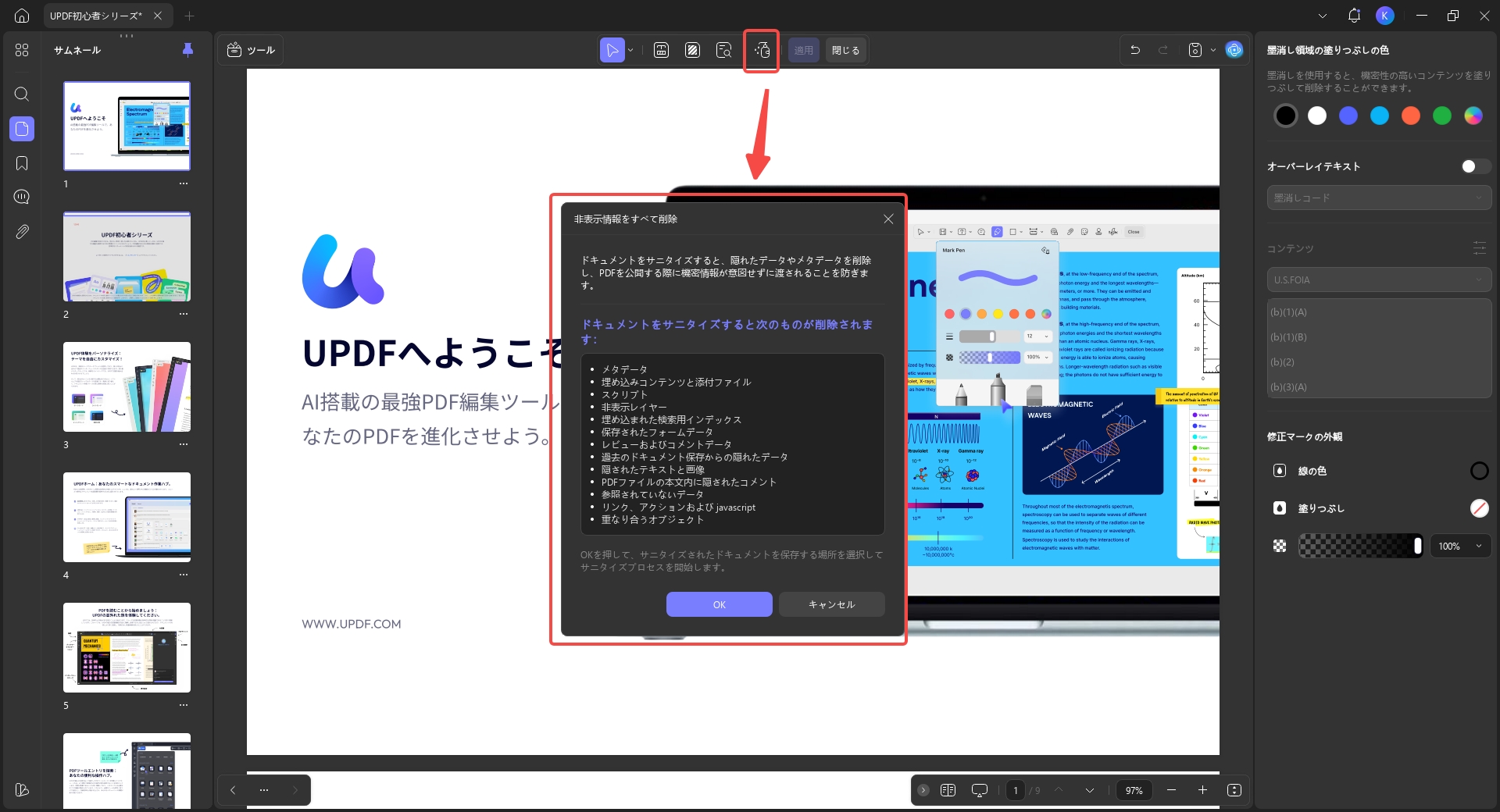Open the content settings sliders icon

tap(1480, 248)
